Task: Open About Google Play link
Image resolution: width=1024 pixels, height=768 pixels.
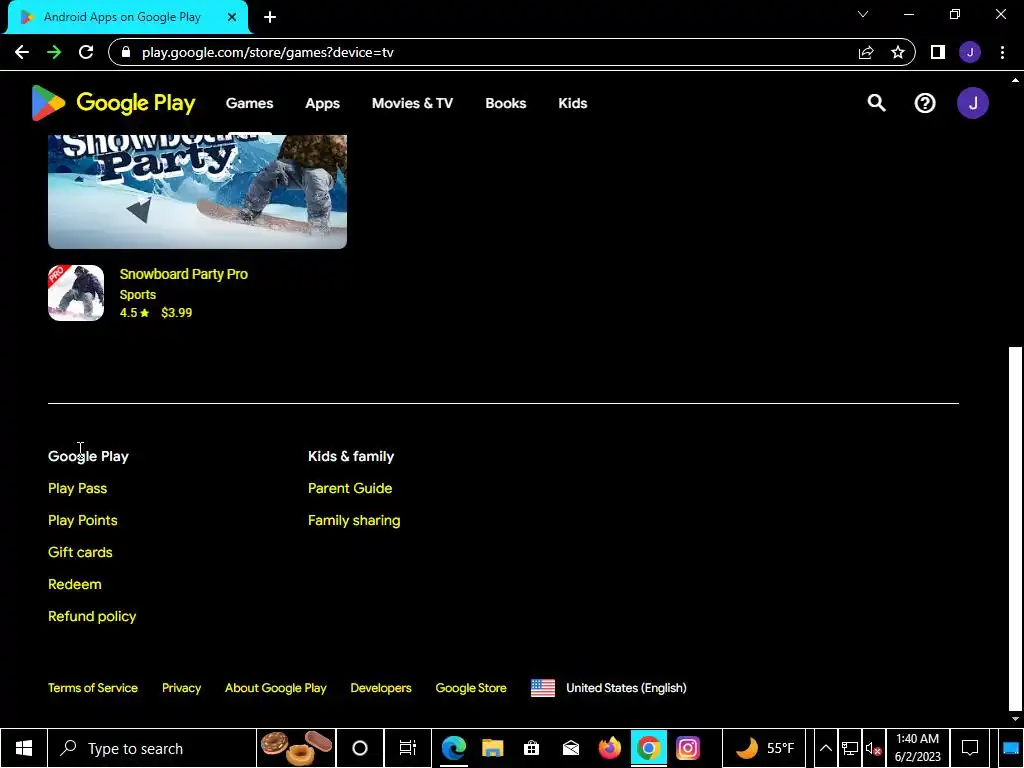Action: (276, 688)
